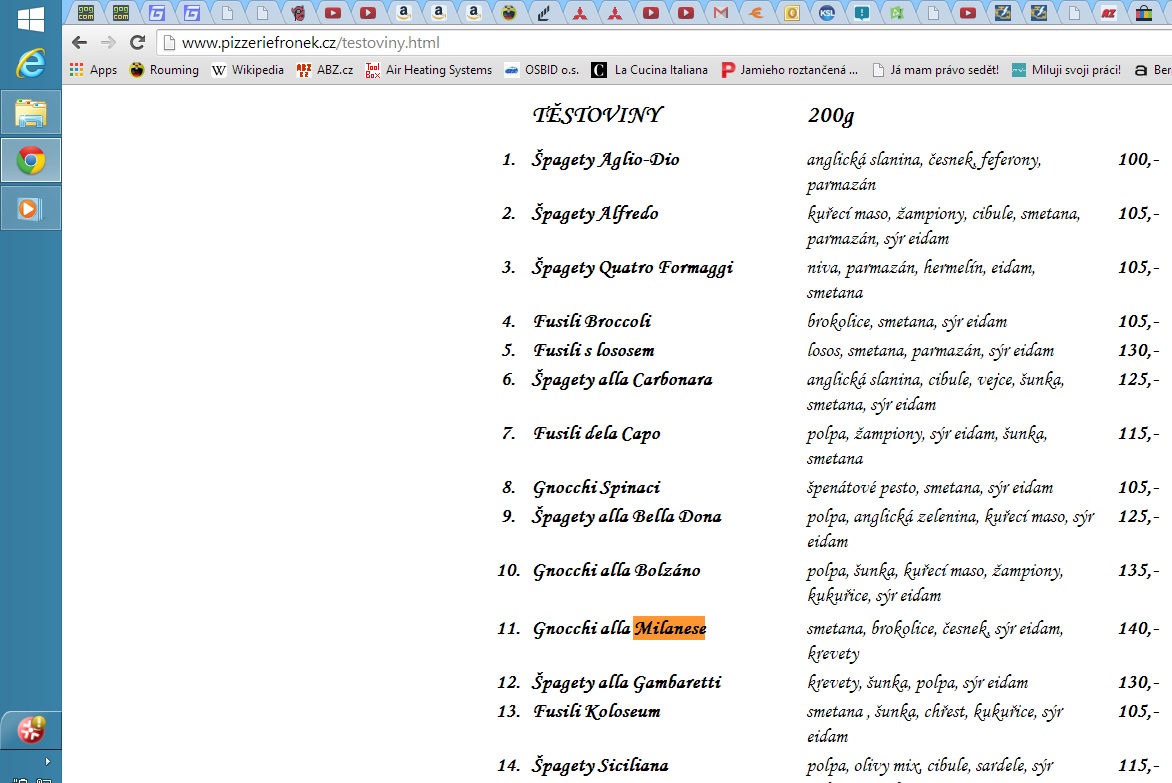The image size is (1172, 783).
Task: Select the Špagety alla Bella Dona item
Action: tap(626, 516)
